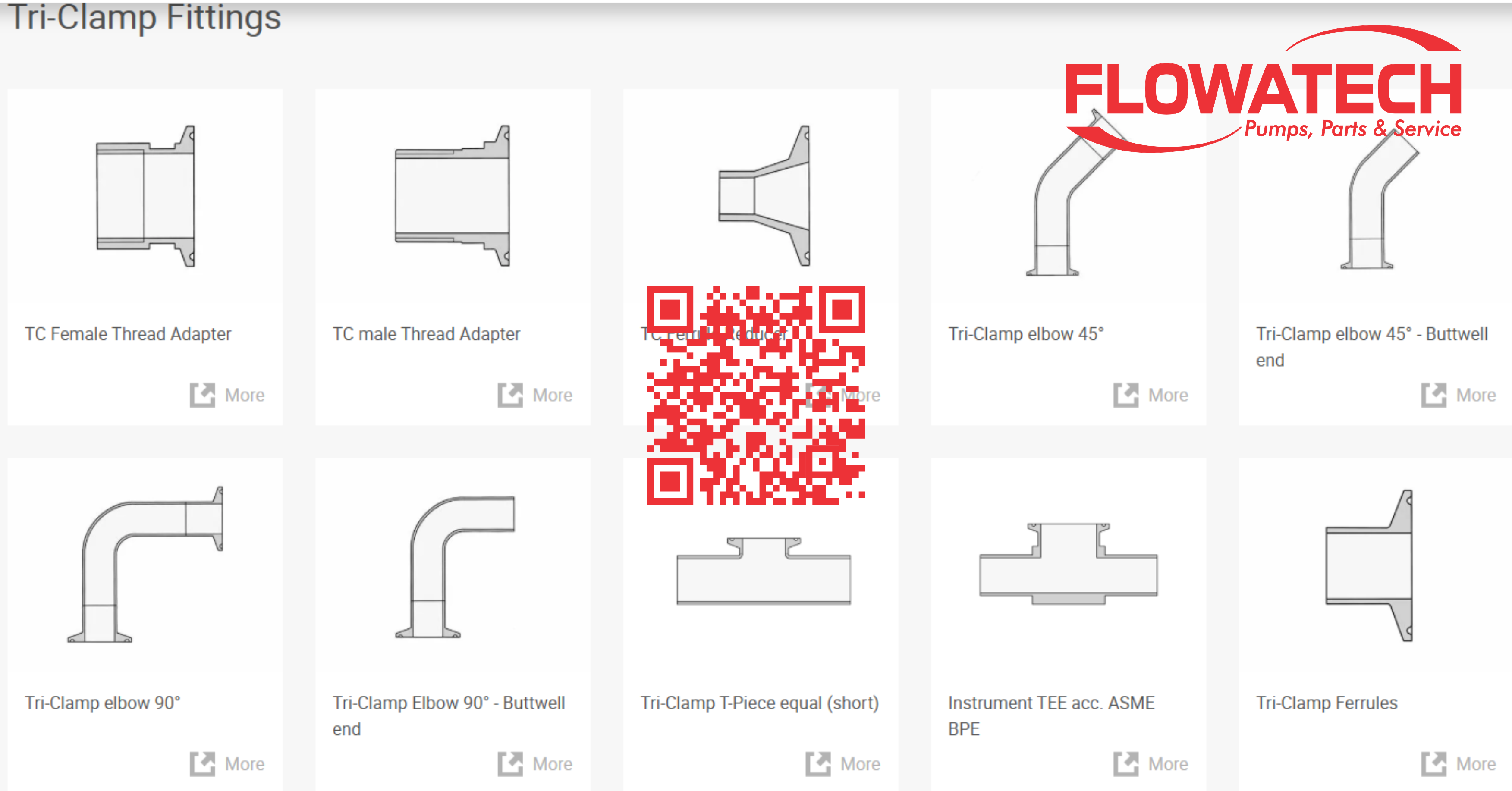
Task: Open the More icon under TC male Thread Adapter
Action: (x=510, y=395)
